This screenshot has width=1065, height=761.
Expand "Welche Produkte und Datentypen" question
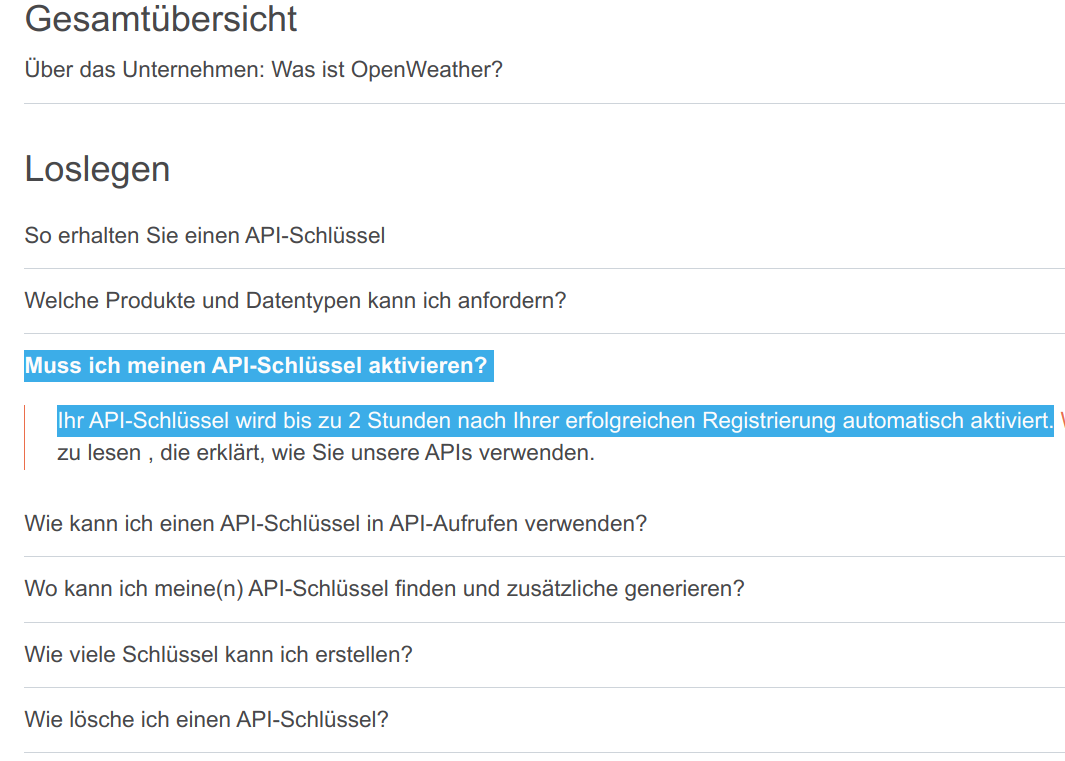(x=295, y=300)
